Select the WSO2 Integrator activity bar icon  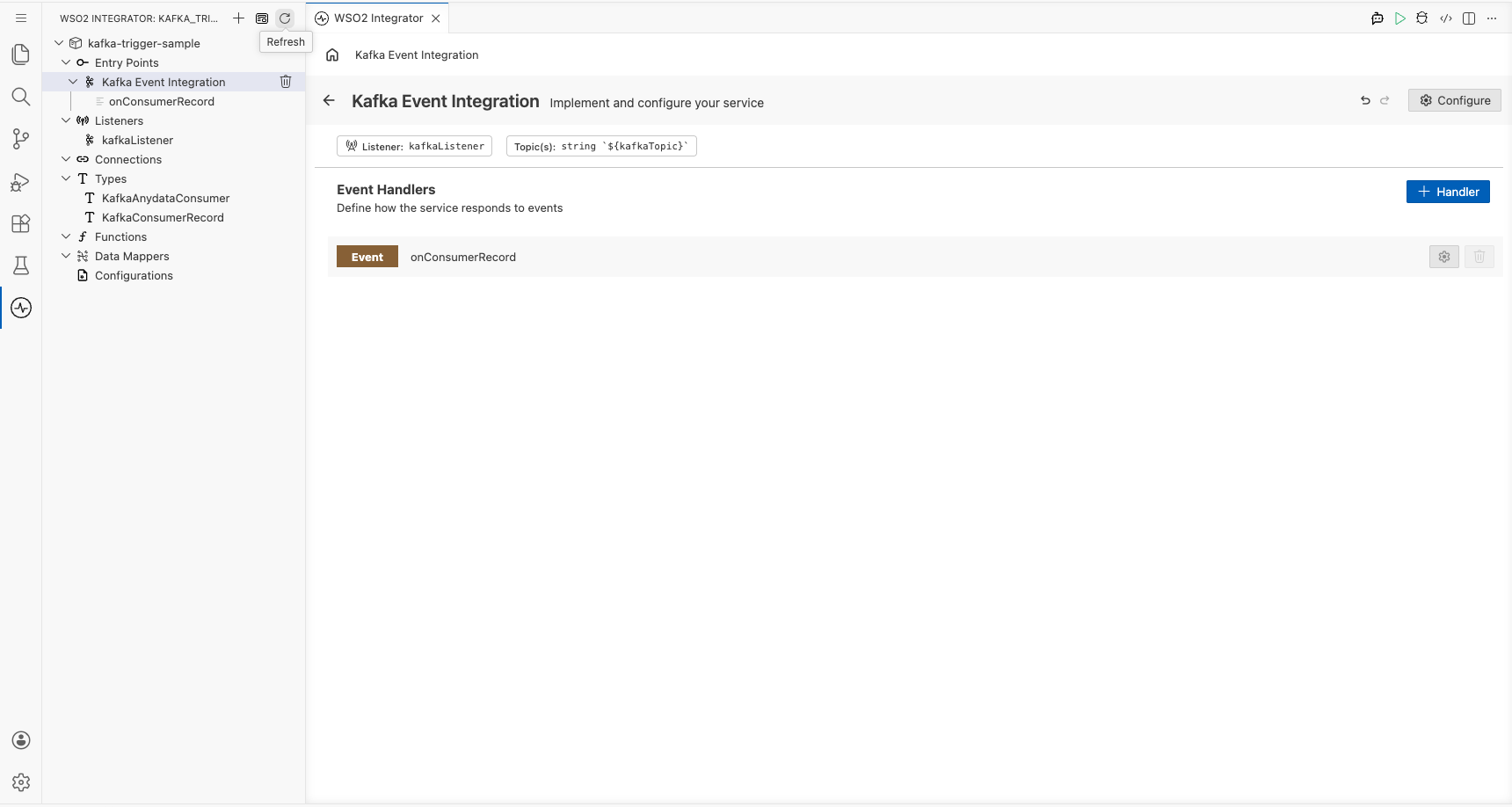point(21,308)
